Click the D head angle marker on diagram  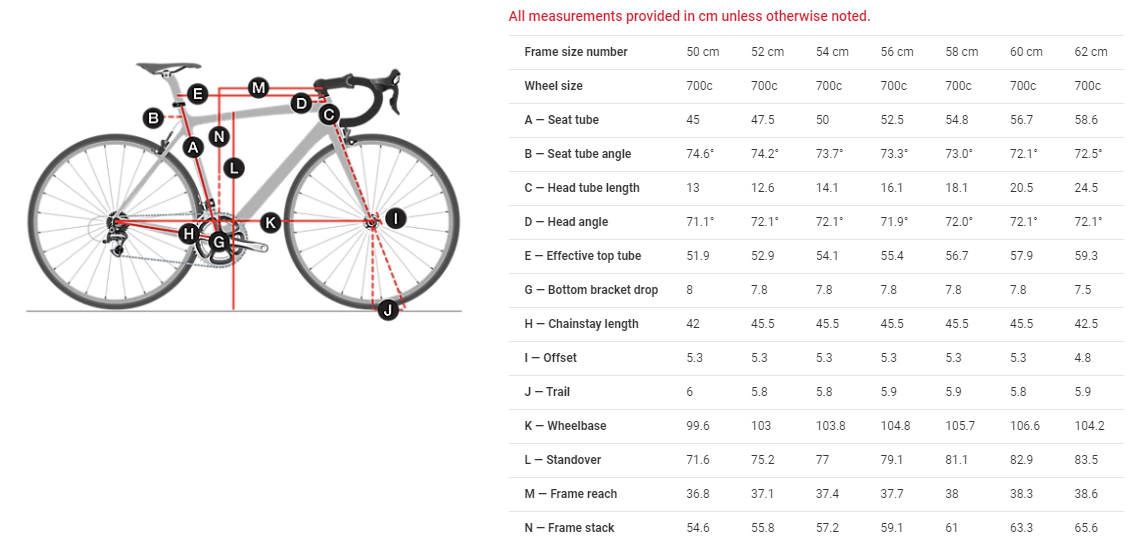(x=301, y=103)
